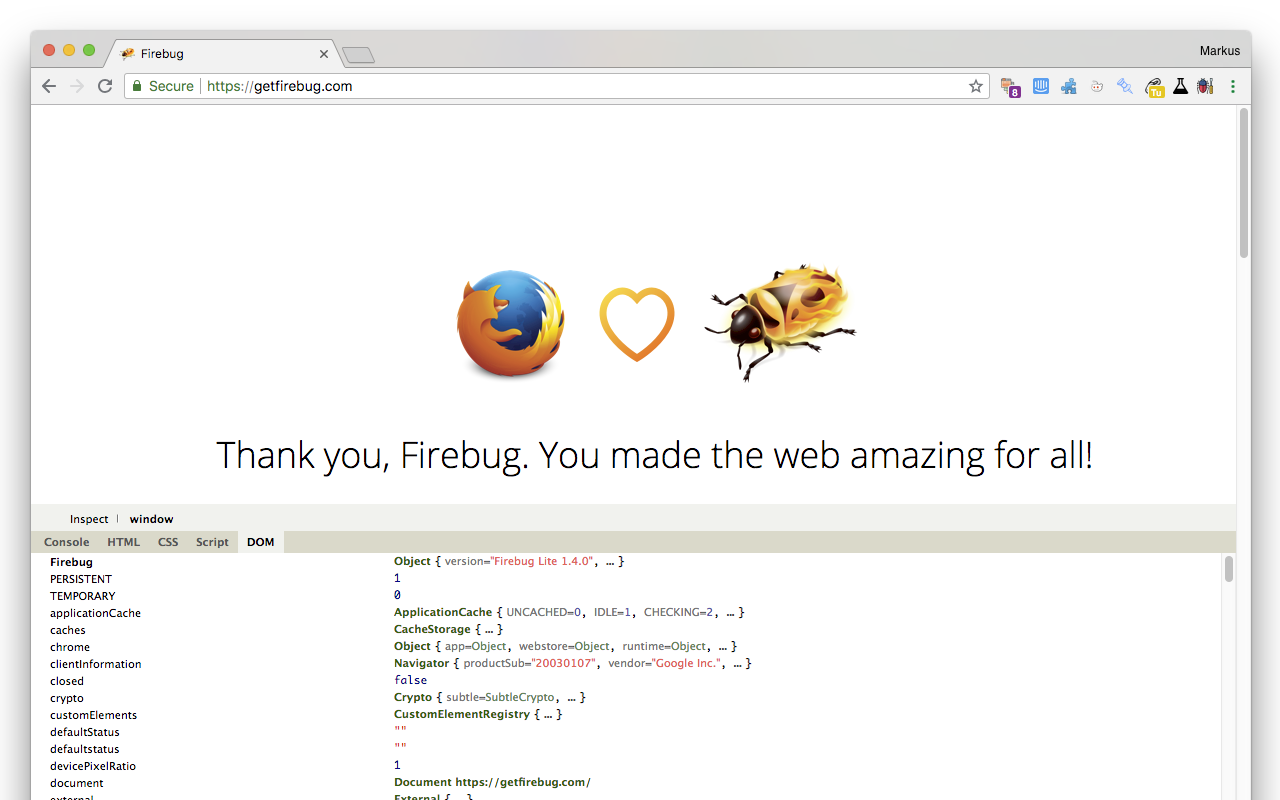The height and width of the screenshot is (800, 1280).
Task: Click the PERSISTENT property name
Action: pyautogui.click(x=81, y=579)
